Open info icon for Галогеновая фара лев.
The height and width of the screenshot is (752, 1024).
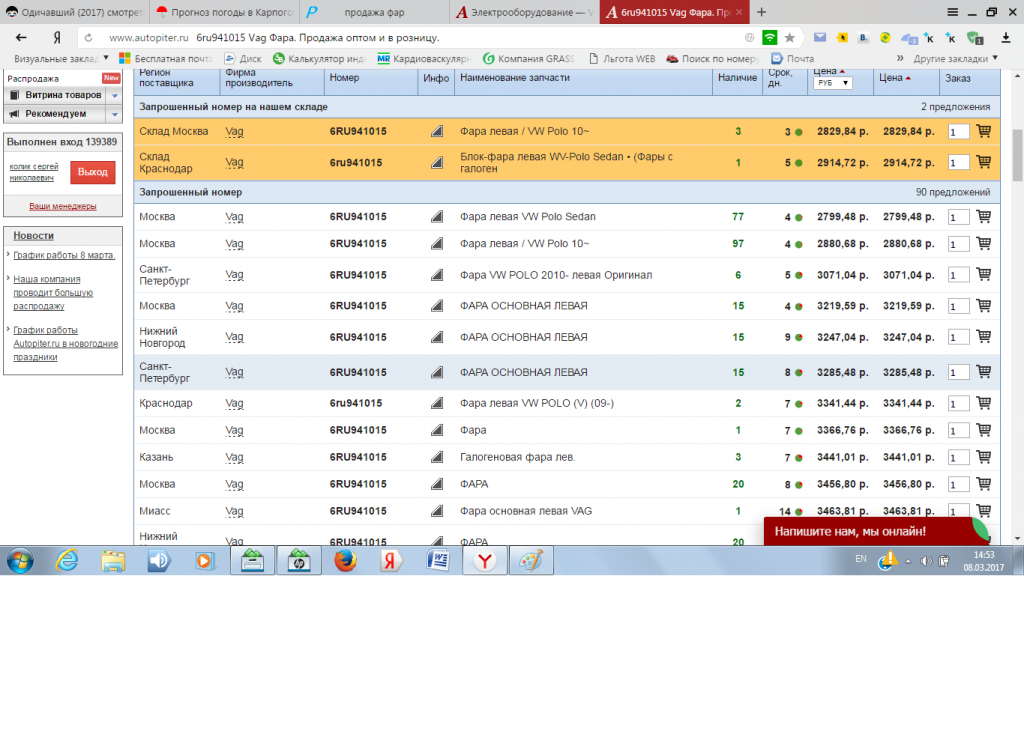coord(437,458)
